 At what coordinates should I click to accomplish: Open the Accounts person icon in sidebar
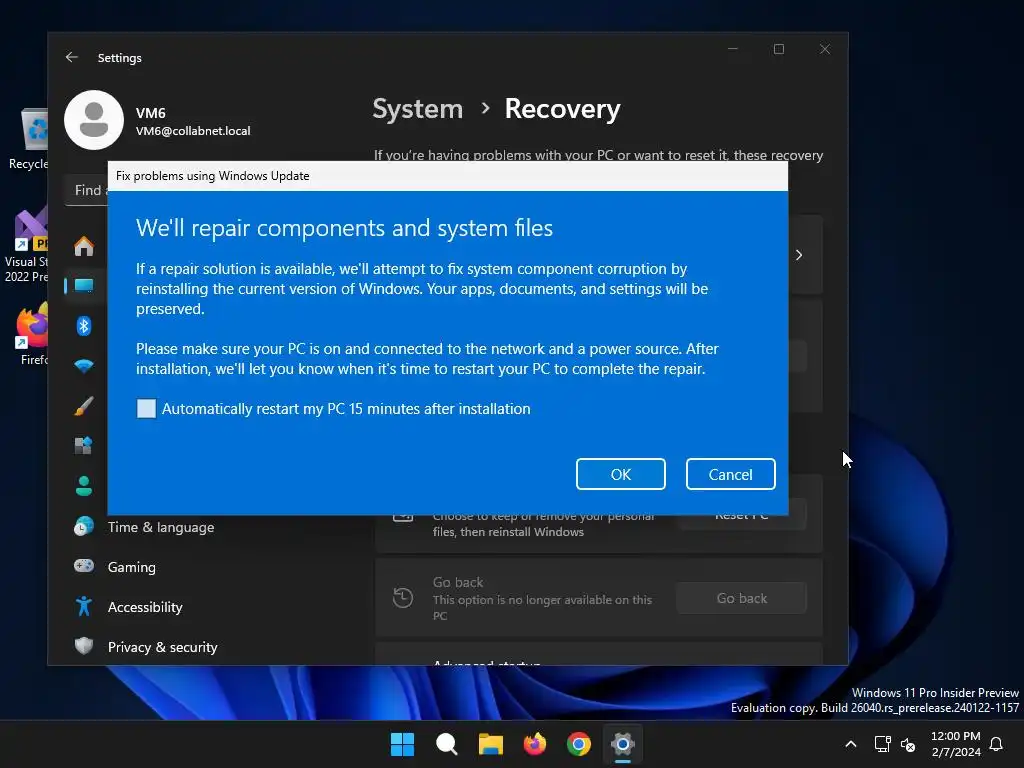[84, 486]
